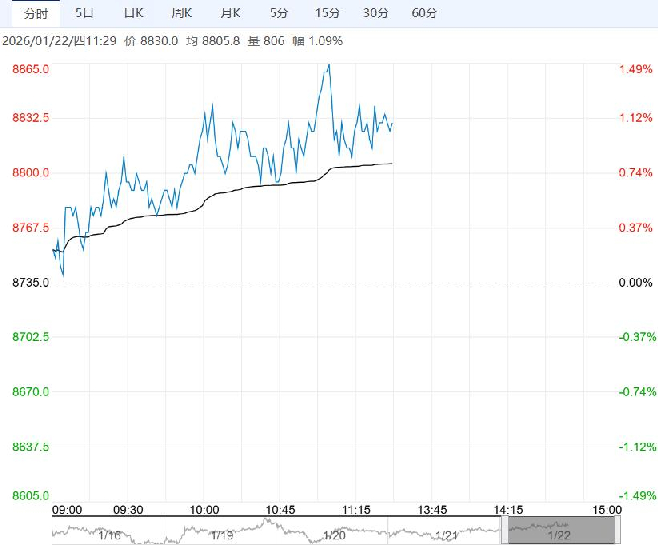The height and width of the screenshot is (546, 658).
Task: Open the 60分 hourly interval tab
Action: point(424,13)
